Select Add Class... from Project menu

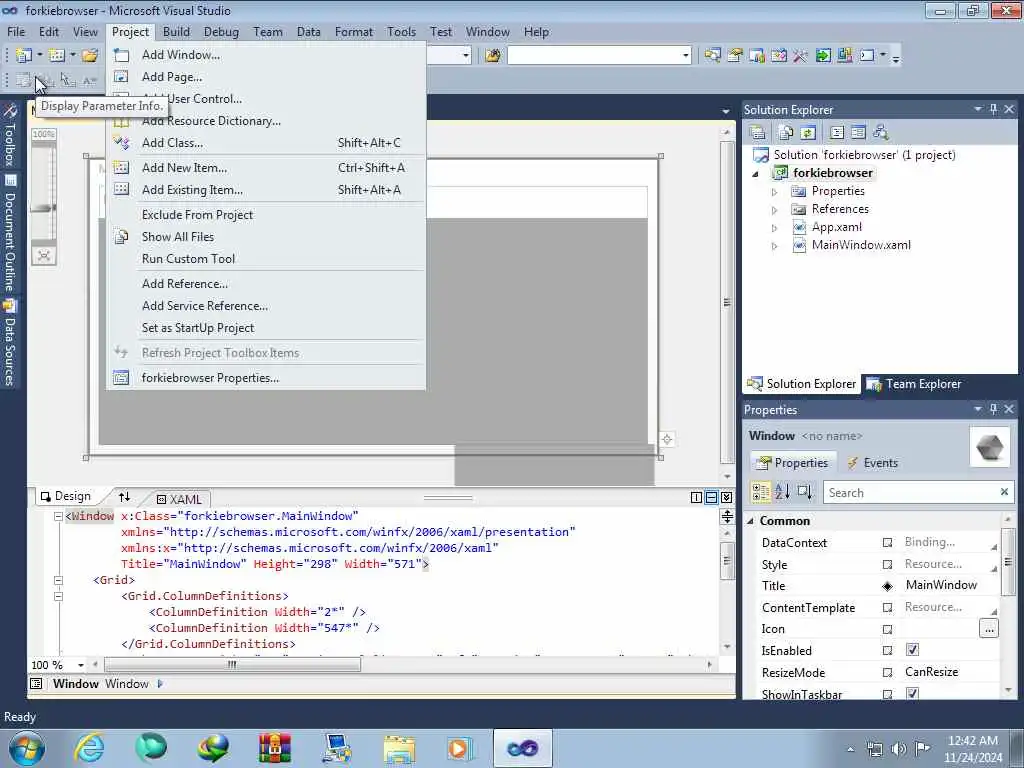(x=266, y=142)
